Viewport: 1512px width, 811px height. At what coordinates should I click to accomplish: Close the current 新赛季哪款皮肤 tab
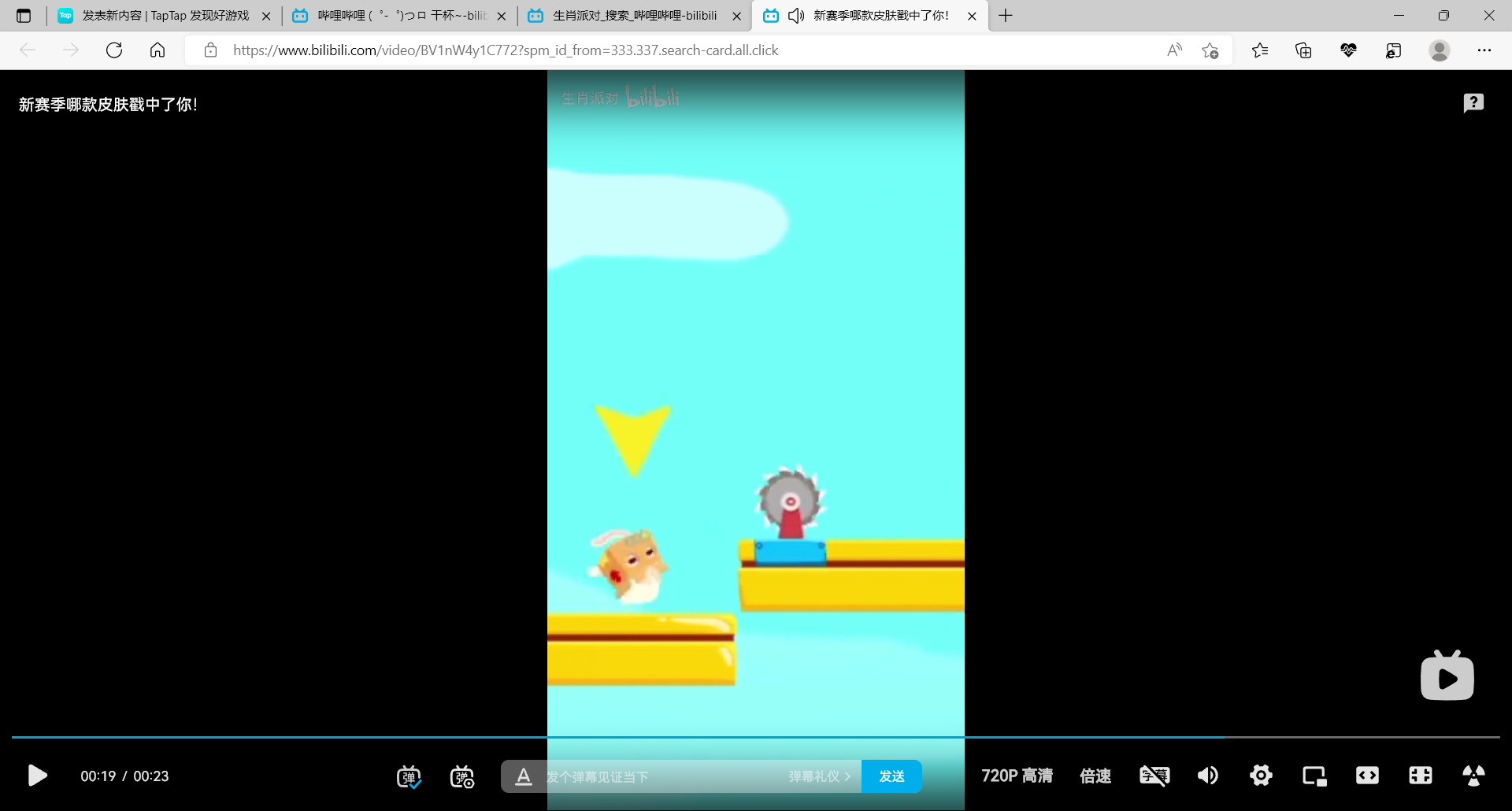972,16
